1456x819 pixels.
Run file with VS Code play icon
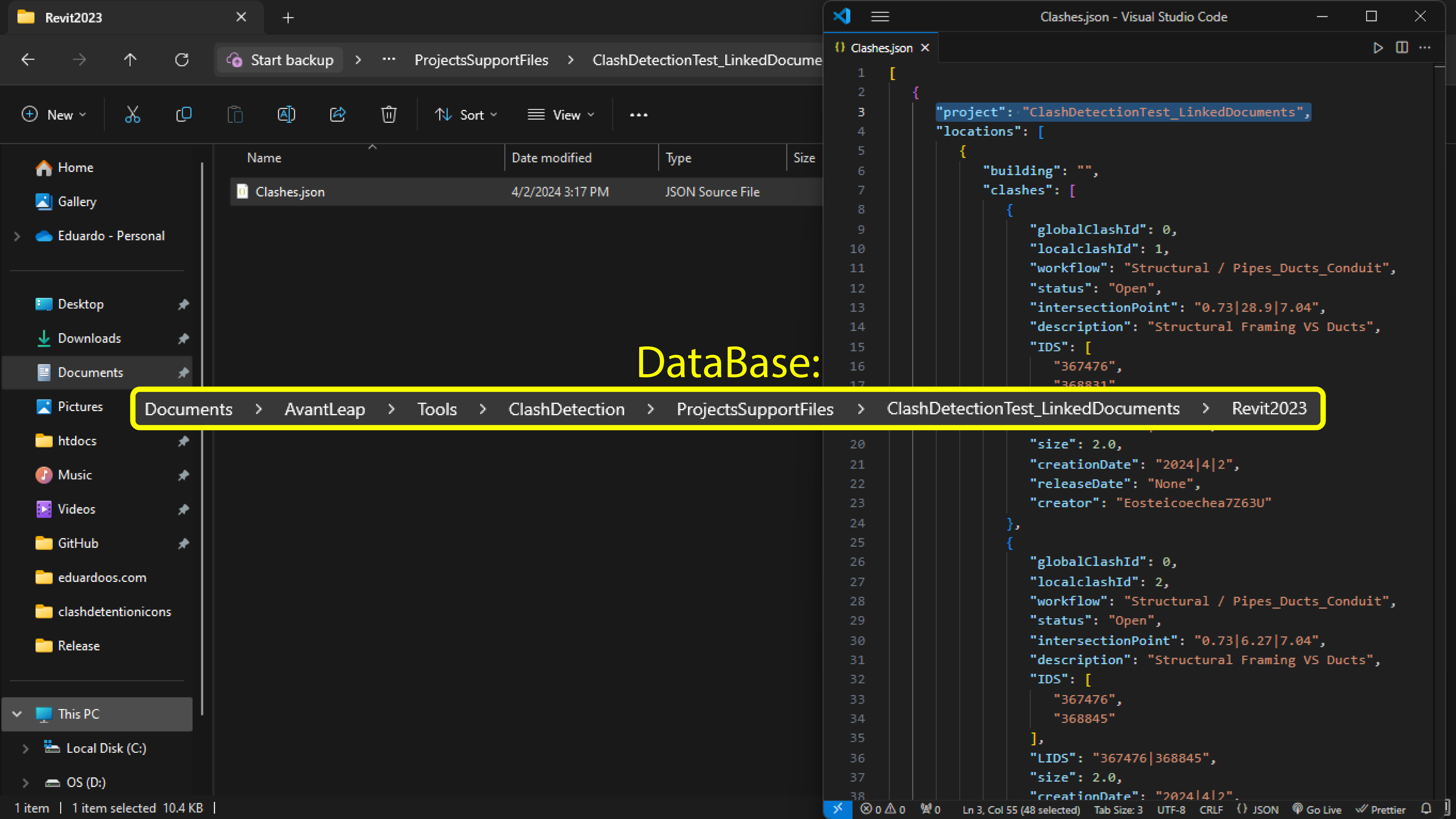click(x=1378, y=48)
